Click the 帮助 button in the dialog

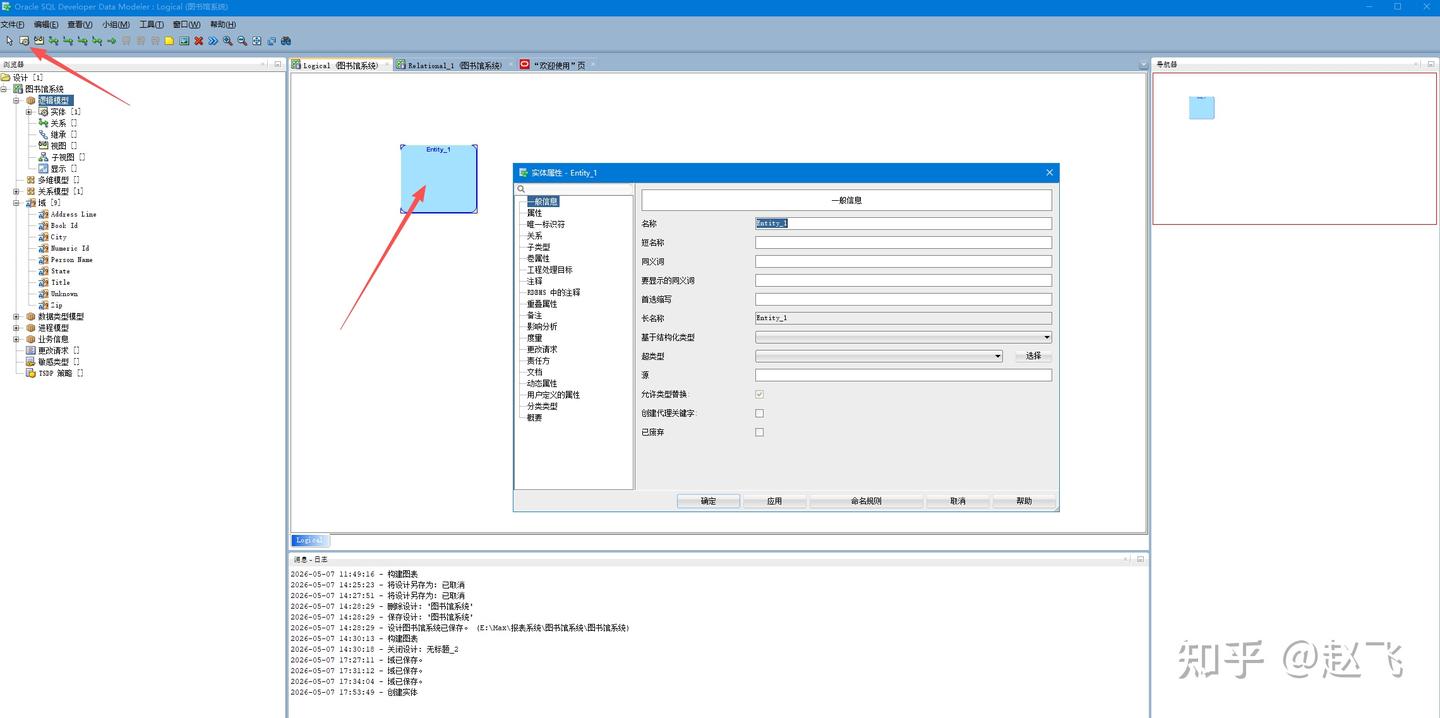click(1024, 501)
